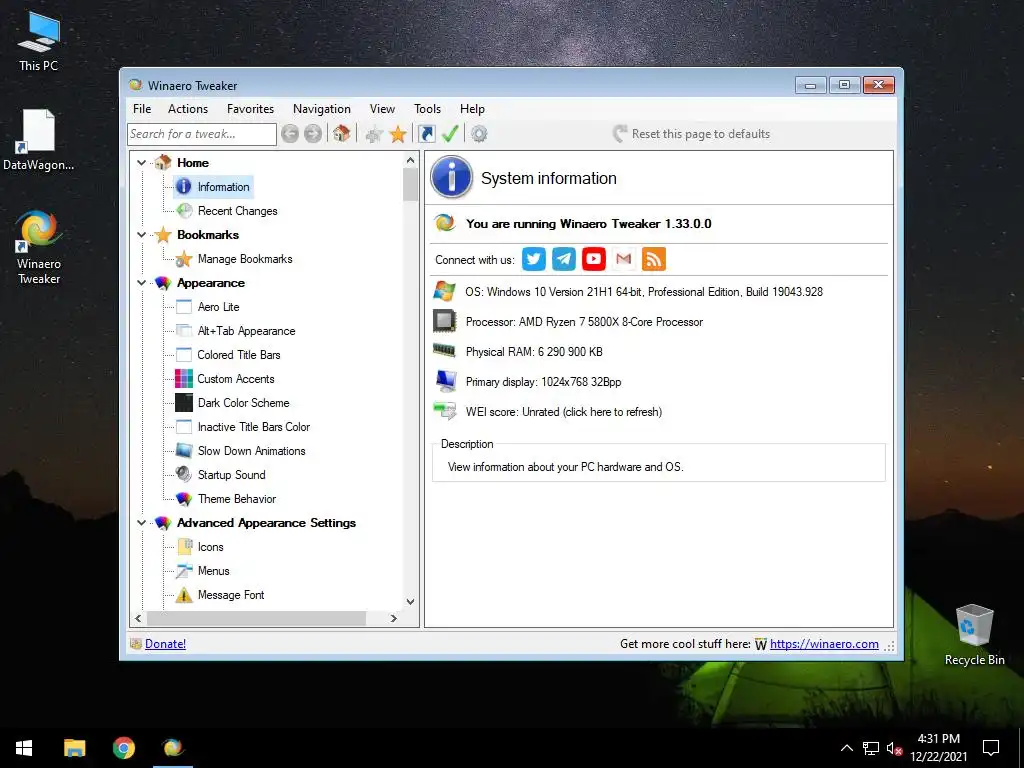The width and height of the screenshot is (1024, 768).
Task: Open the YouTube social icon
Action: pos(594,259)
